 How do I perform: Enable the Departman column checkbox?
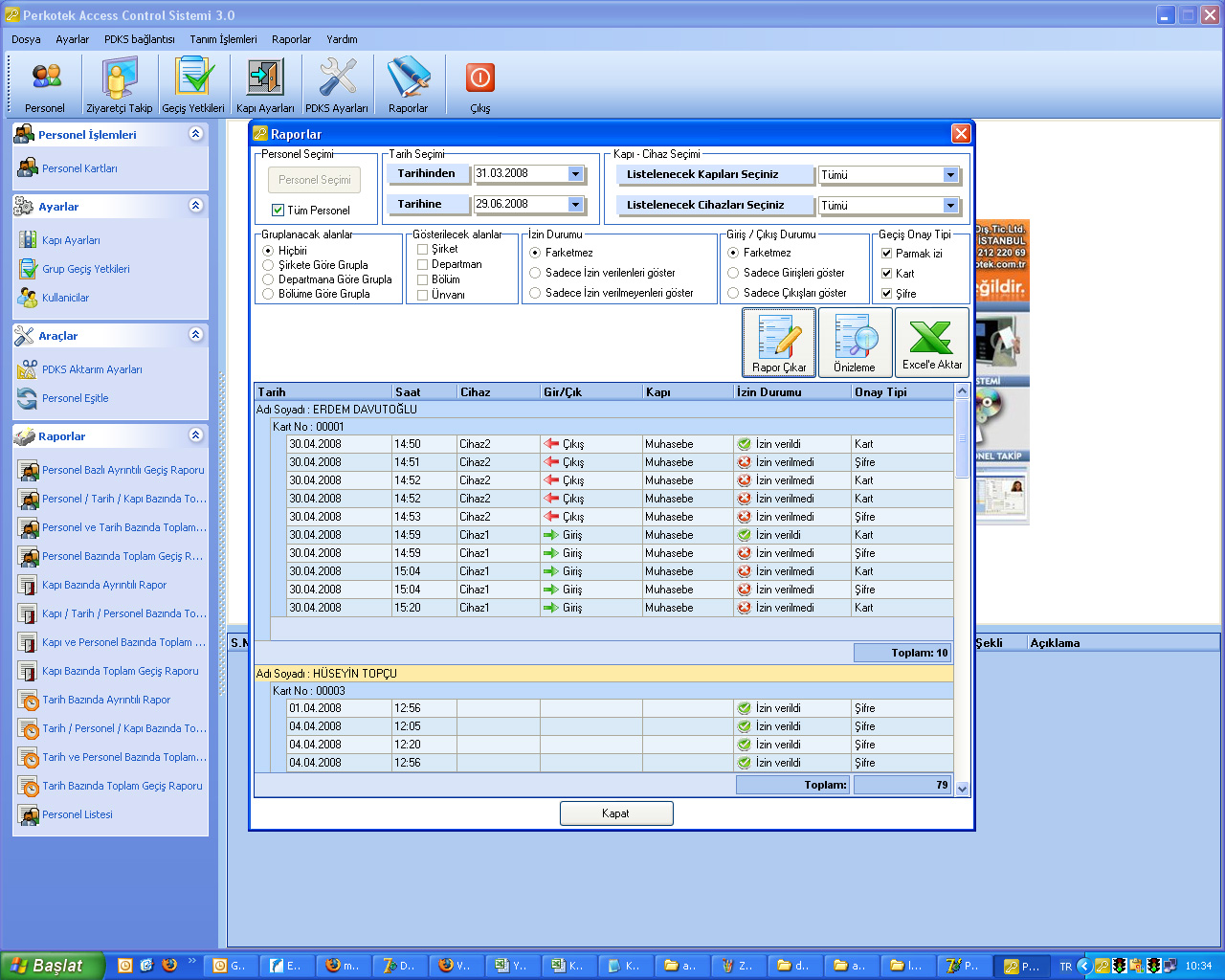coord(422,265)
